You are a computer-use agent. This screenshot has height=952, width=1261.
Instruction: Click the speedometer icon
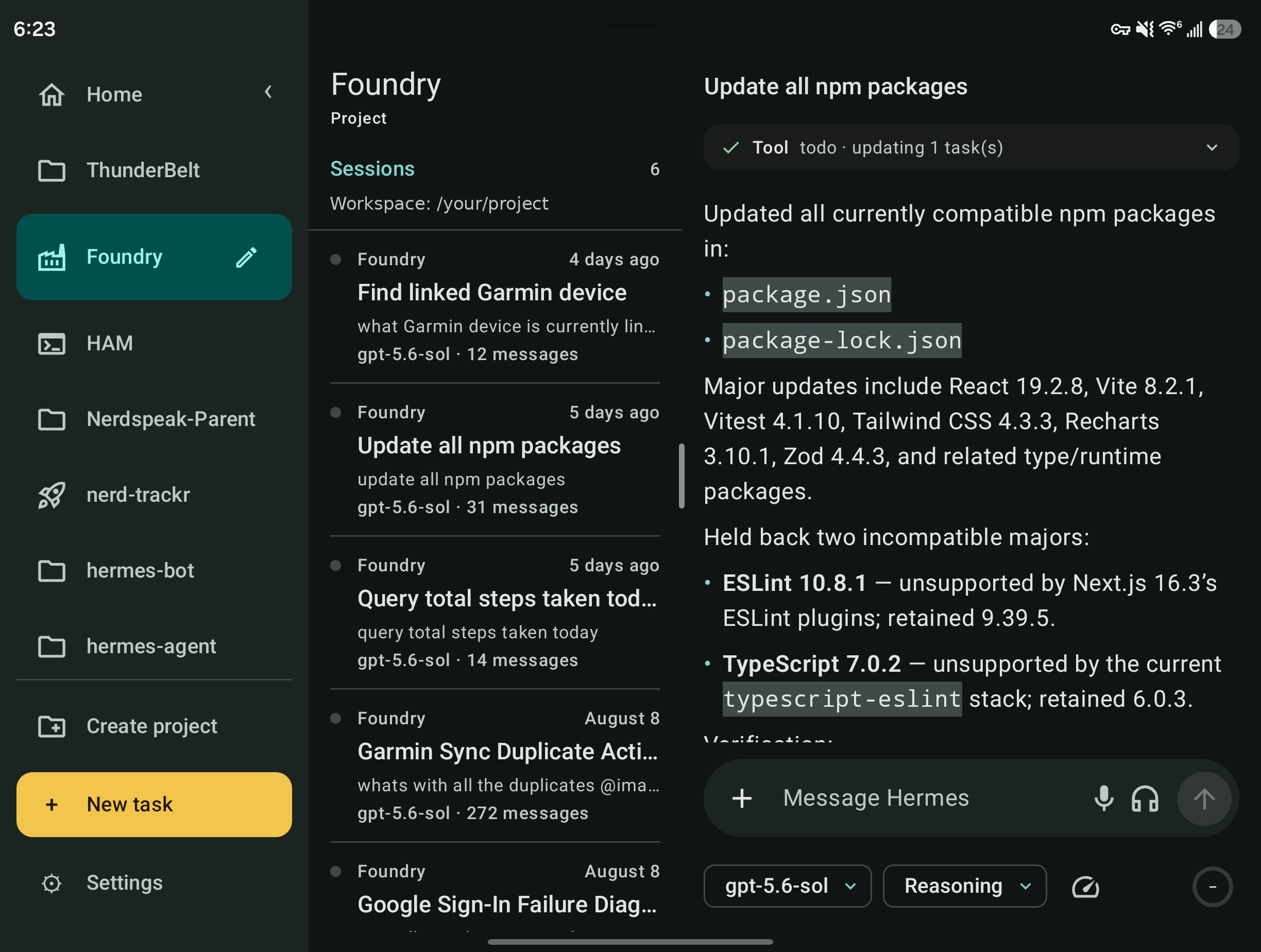click(x=1085, y=887)
